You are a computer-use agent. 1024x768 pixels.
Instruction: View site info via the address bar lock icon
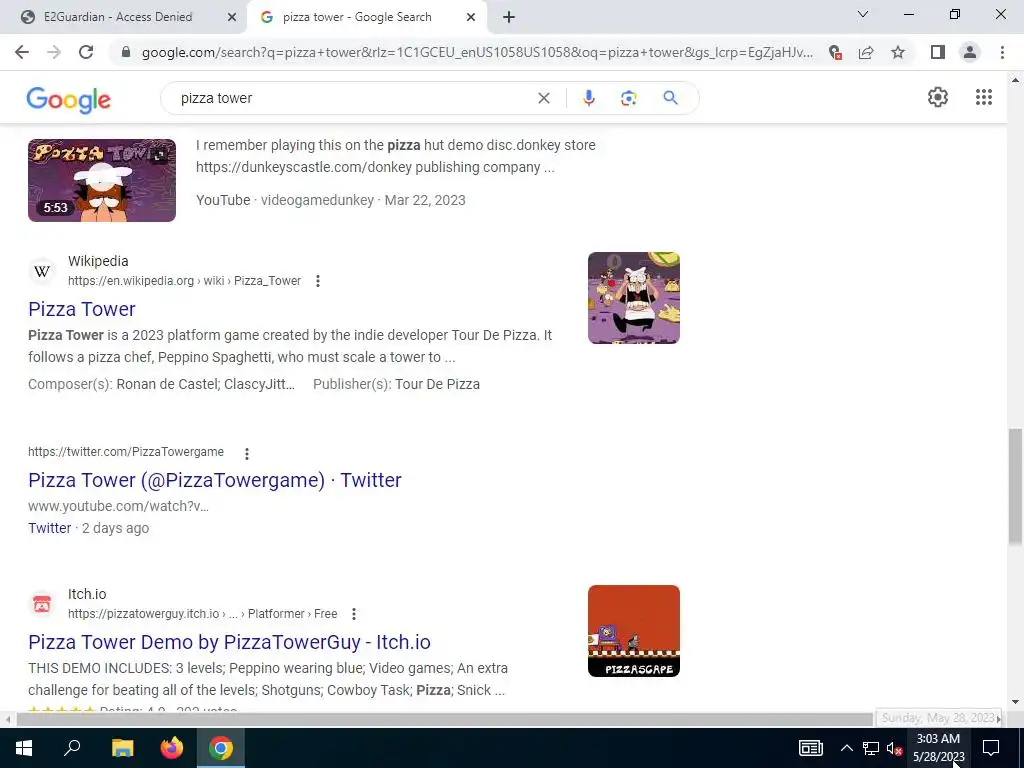point(126,52)
